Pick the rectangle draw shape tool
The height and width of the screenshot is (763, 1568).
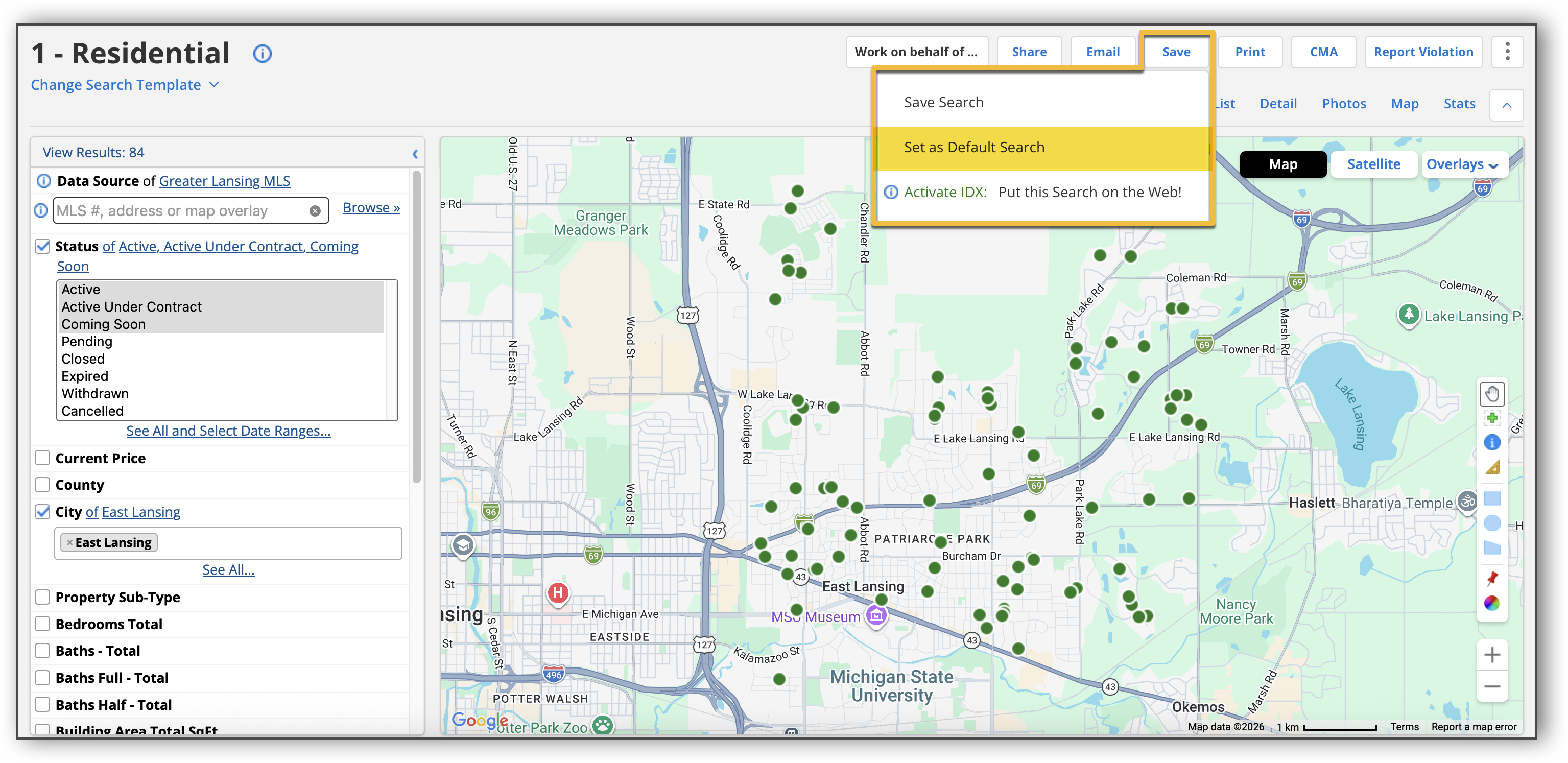click(x=1491, y=498)
